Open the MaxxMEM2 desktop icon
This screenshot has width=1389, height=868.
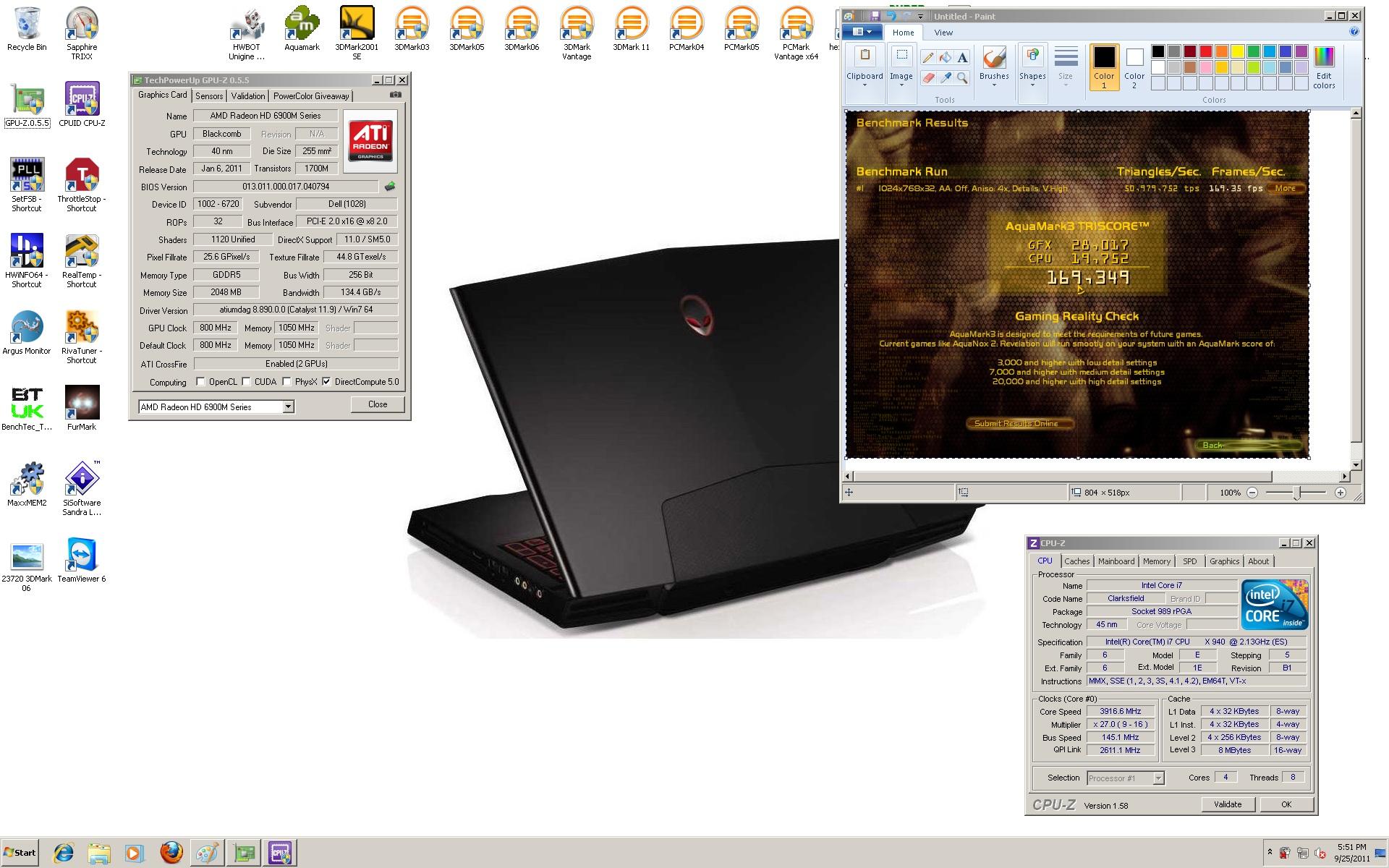tap(27, 484)
